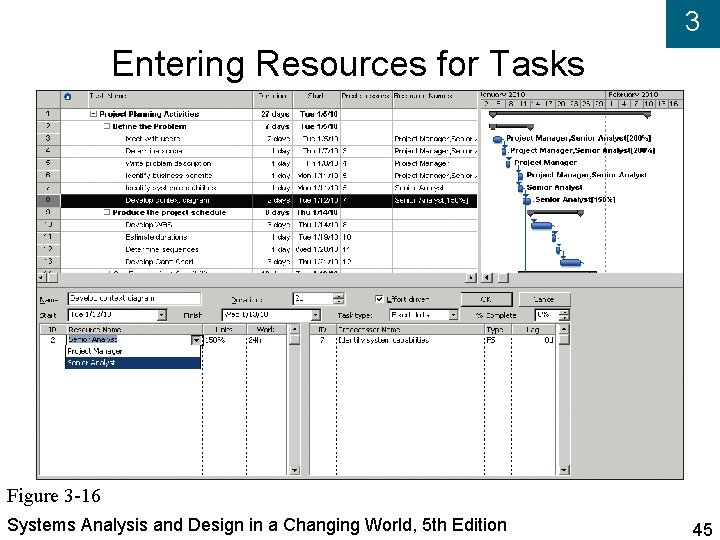Open the Finish date dropdown
720x540 pixels.
(316, 315)
